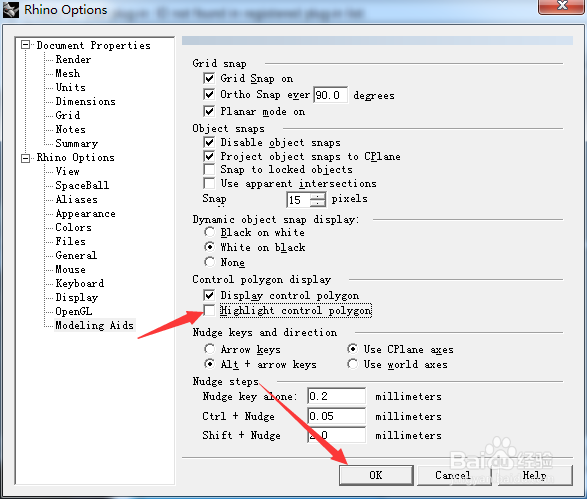This screenshot has width=587, height=499.
Task: Close the Rhino Options dialog
Action: (x=562, y=6)
